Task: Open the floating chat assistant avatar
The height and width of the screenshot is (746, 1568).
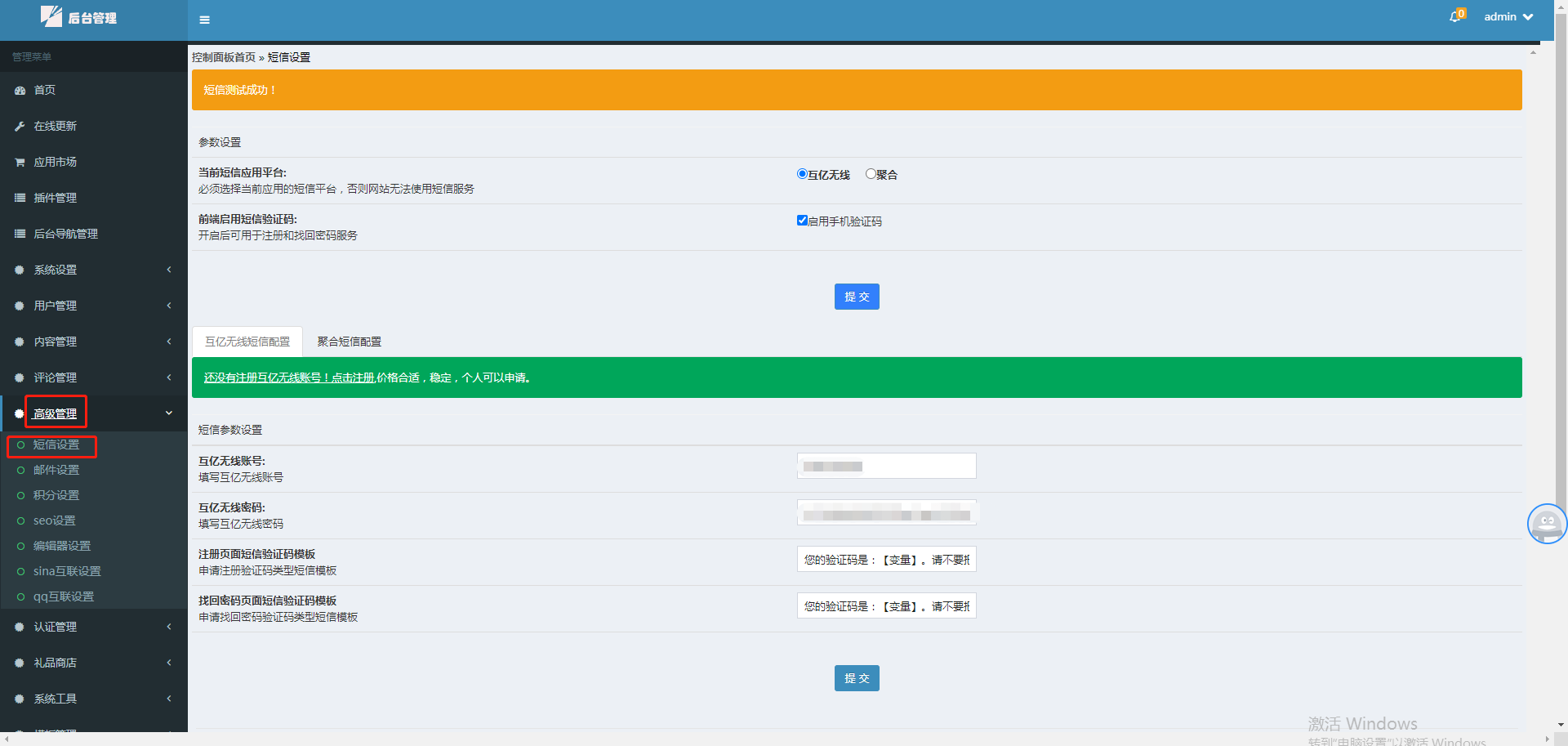Action: pos(1547,524)
